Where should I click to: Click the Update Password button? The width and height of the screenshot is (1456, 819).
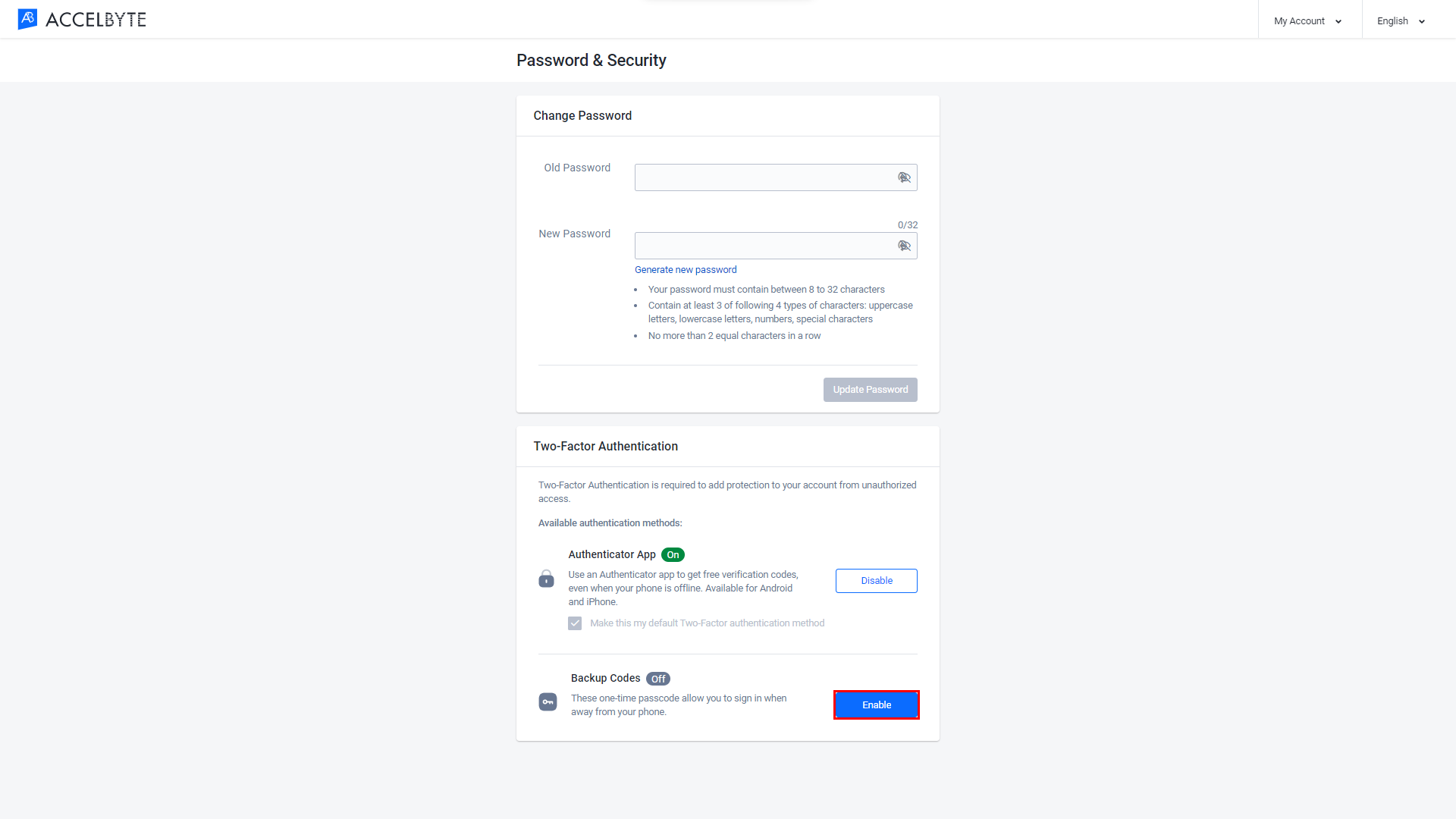tap(870, 389)
